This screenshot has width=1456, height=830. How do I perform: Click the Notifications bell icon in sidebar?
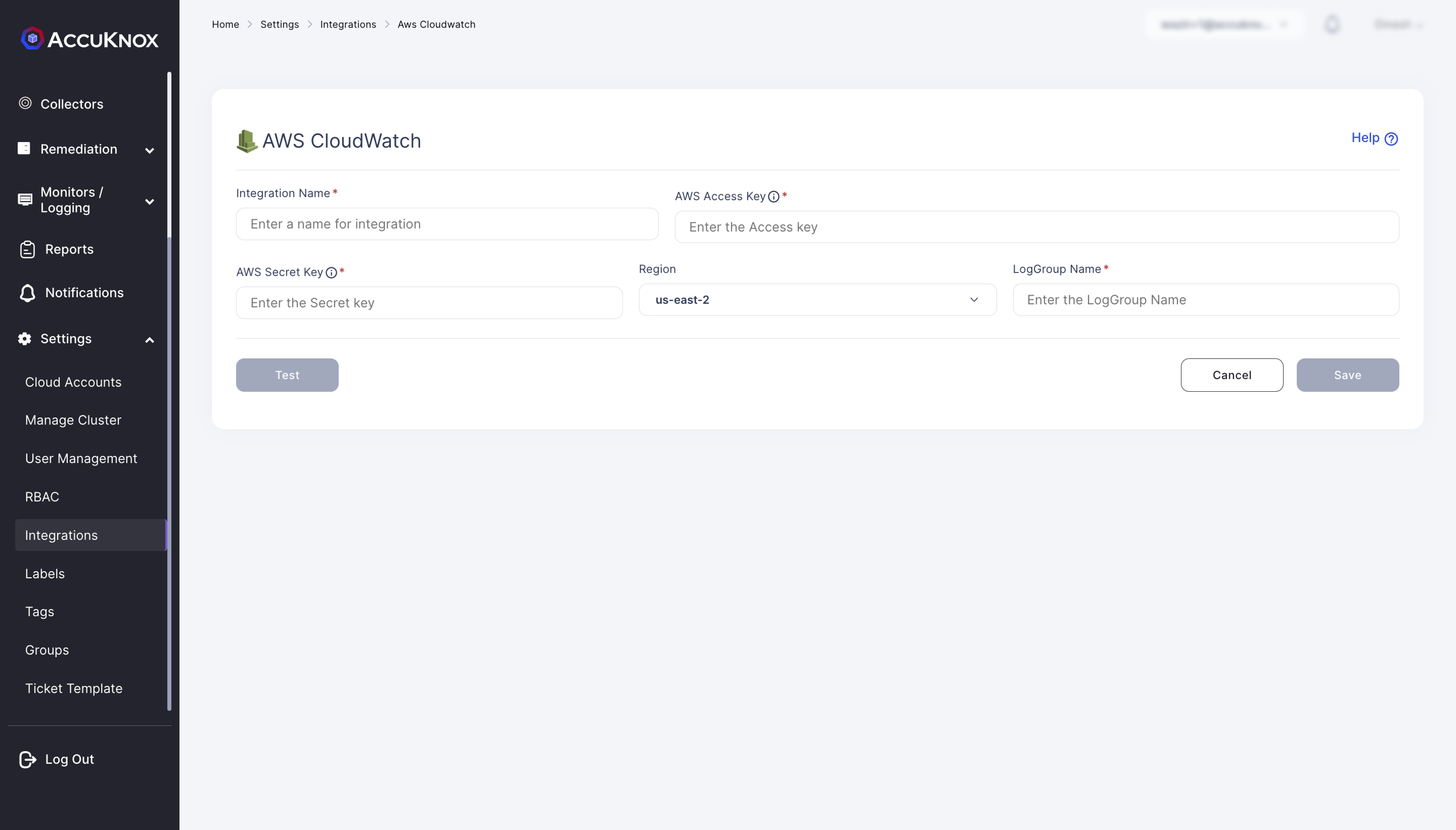(x=27, y=292)
